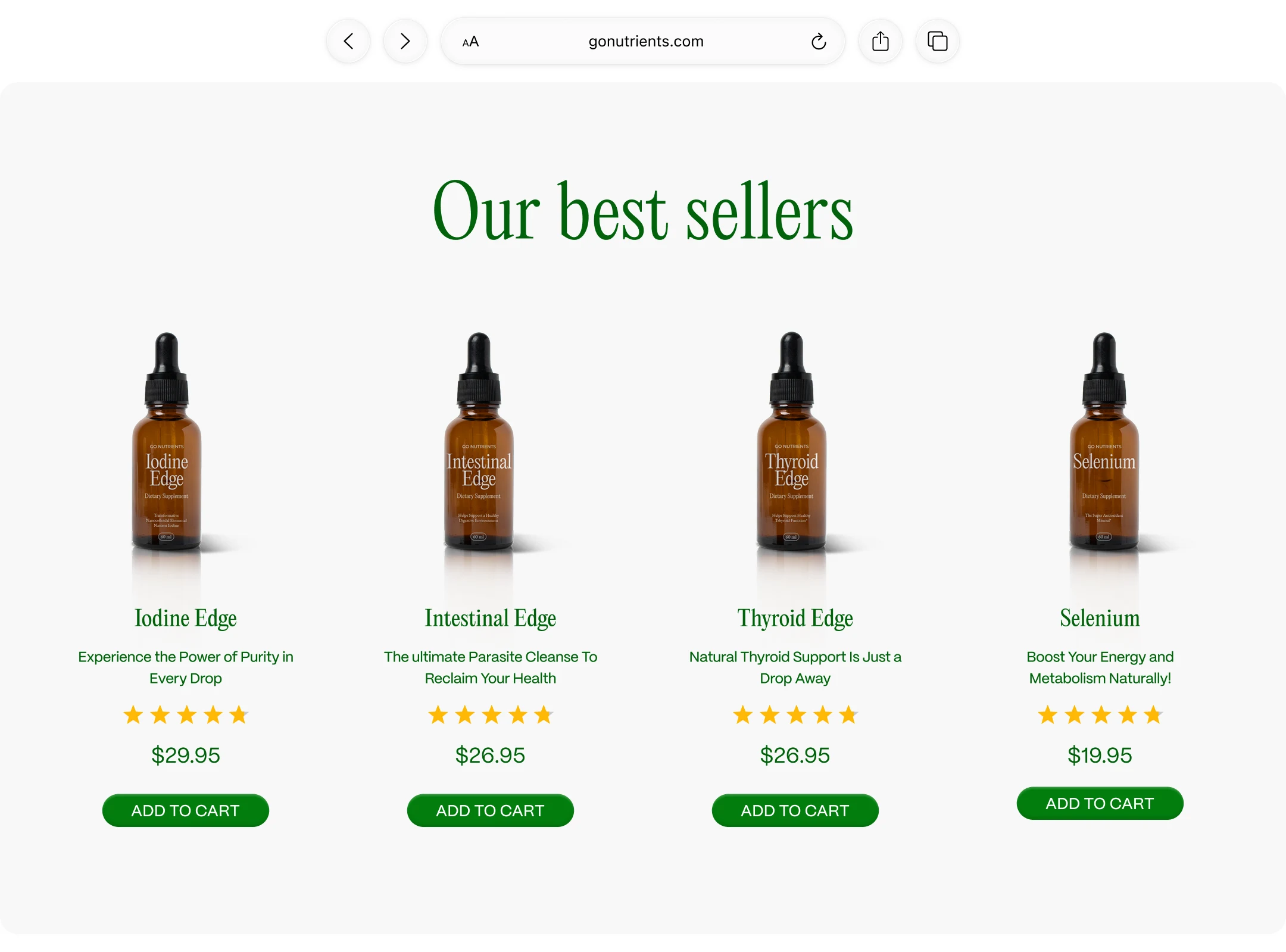This screenshot has width=1286, height=952.
Task: Open the Selenium product title
Action: 1100,618
